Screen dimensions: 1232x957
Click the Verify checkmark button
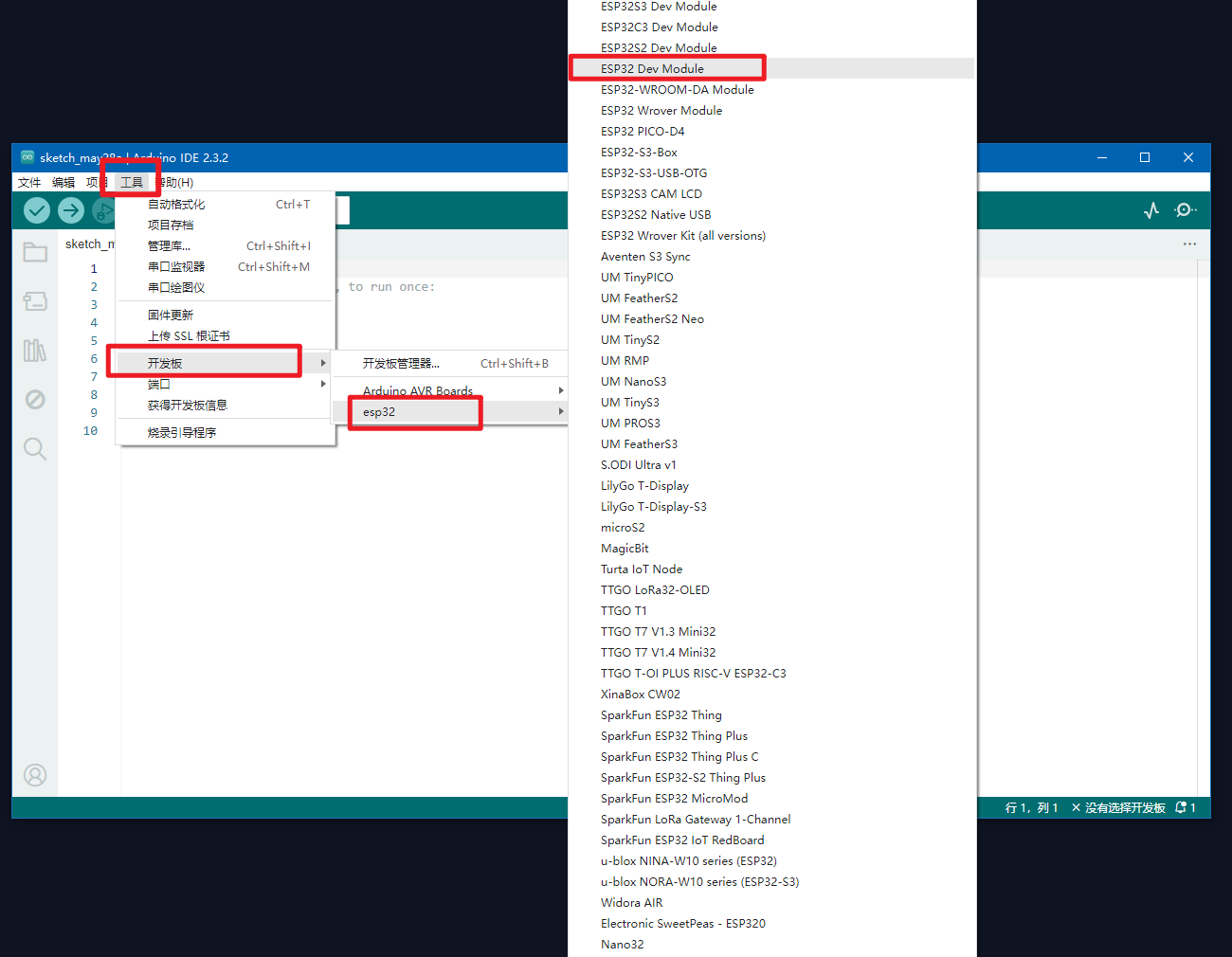point(37,210)
